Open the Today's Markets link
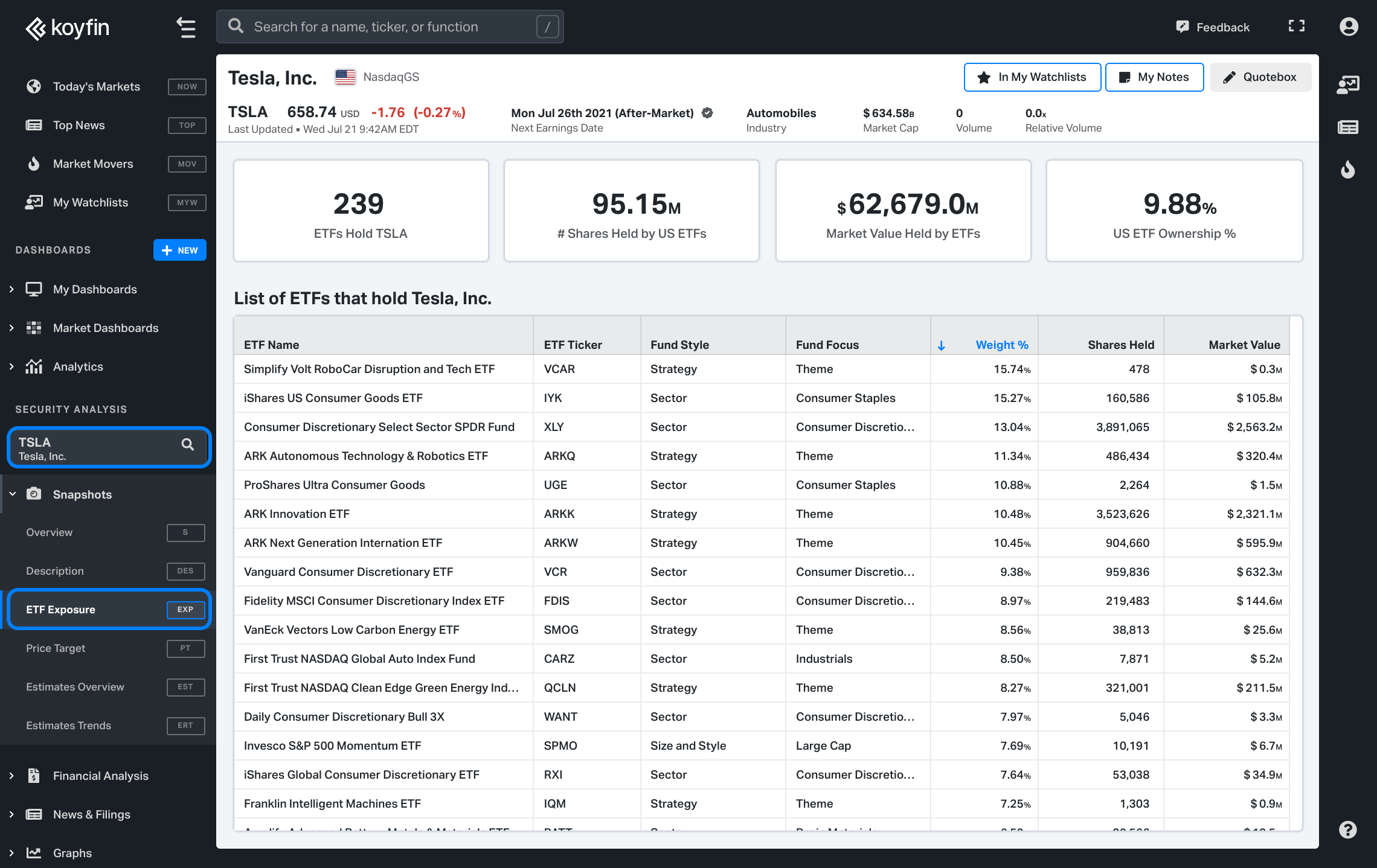The width and height of the screenshot is (1377, 868). (x=97, y=86)
